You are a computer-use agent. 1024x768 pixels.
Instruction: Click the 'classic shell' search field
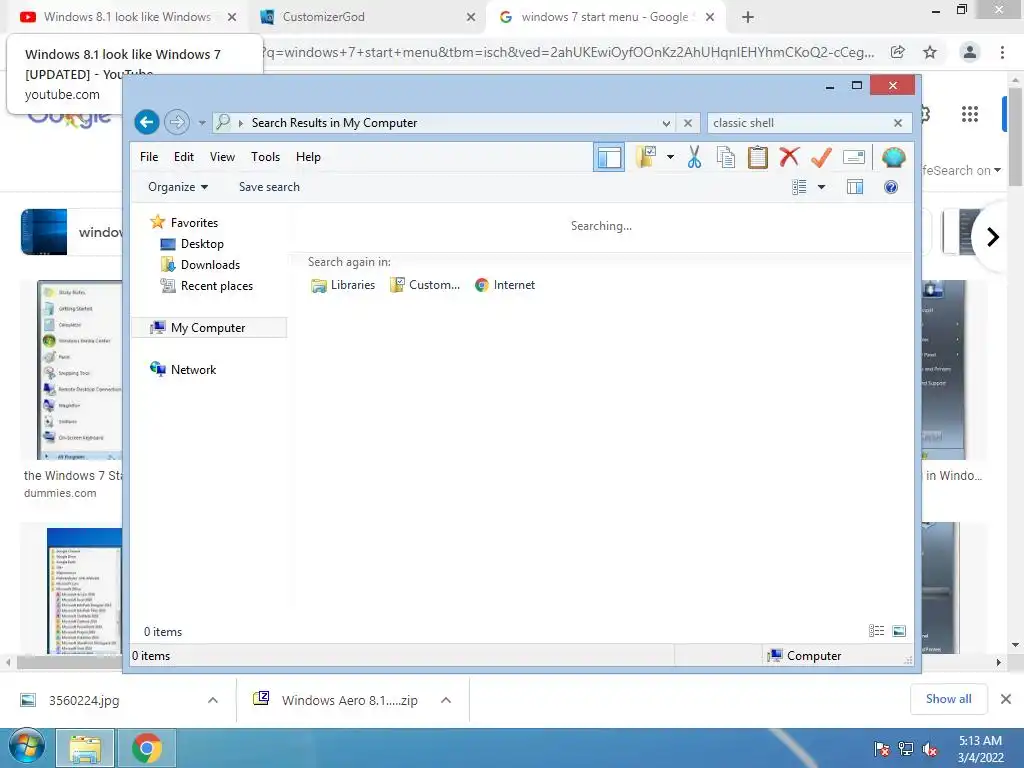[x=799, y=123]
